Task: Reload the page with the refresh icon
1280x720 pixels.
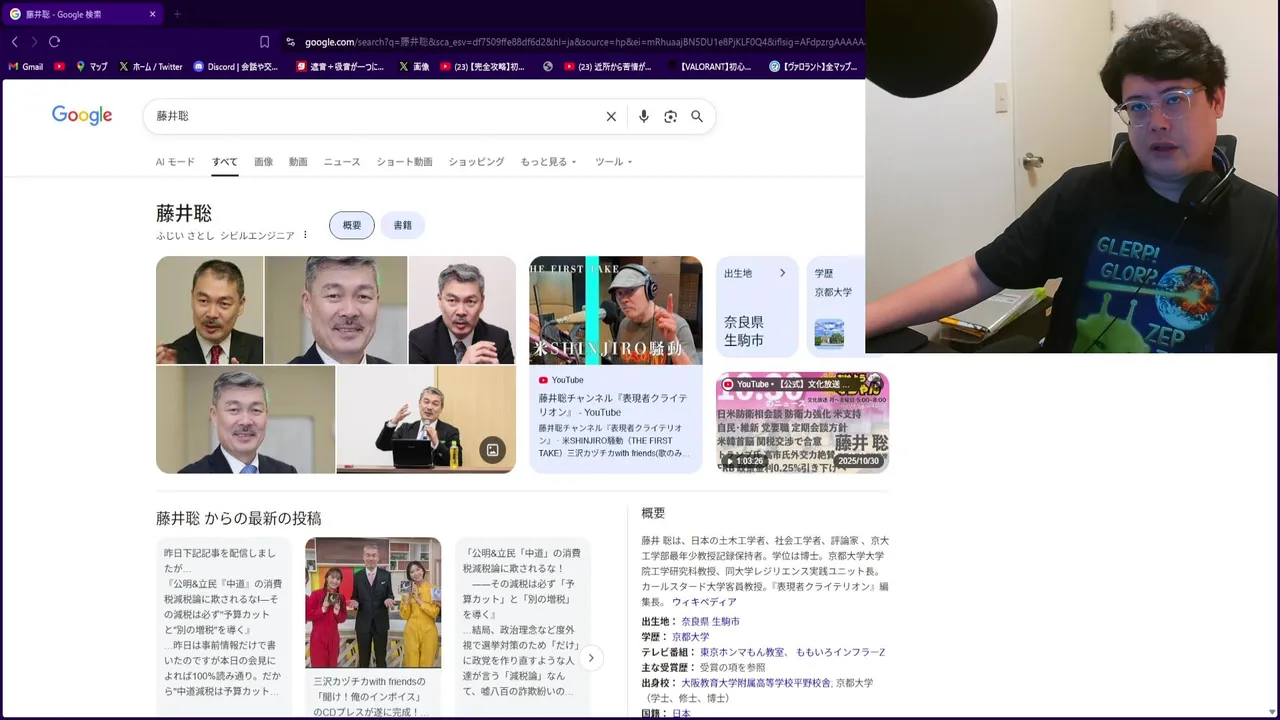Action: coord(54,42)
